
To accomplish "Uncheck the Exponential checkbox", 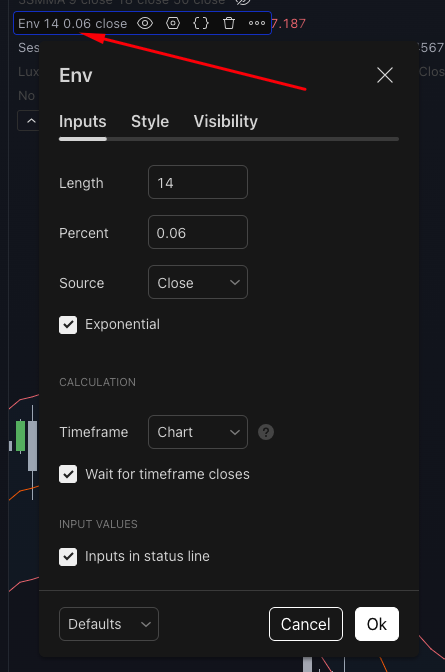I will pos(68,325).
